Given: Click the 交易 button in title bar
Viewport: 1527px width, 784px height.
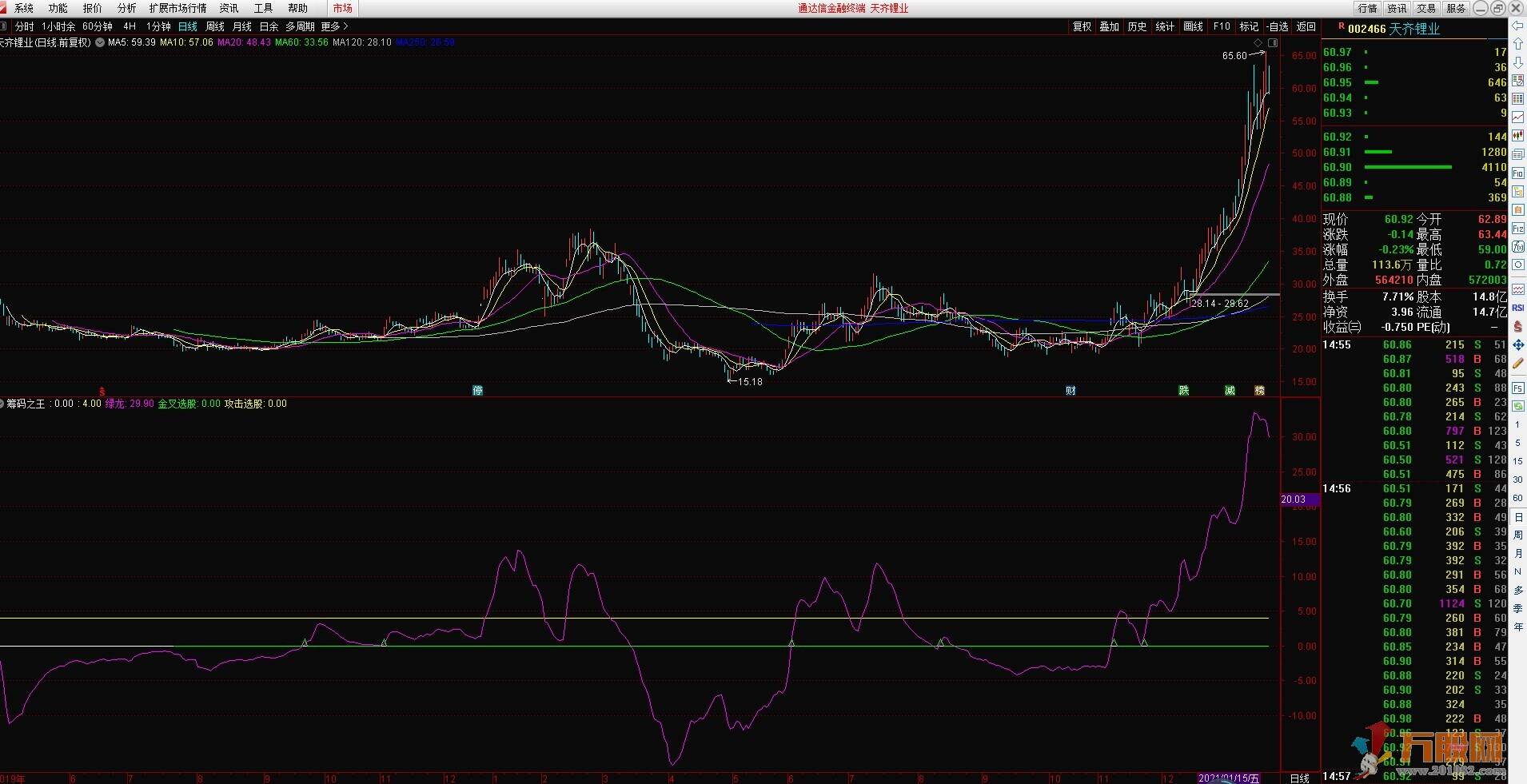Looking at the screenshot, I should (1426, 8).
